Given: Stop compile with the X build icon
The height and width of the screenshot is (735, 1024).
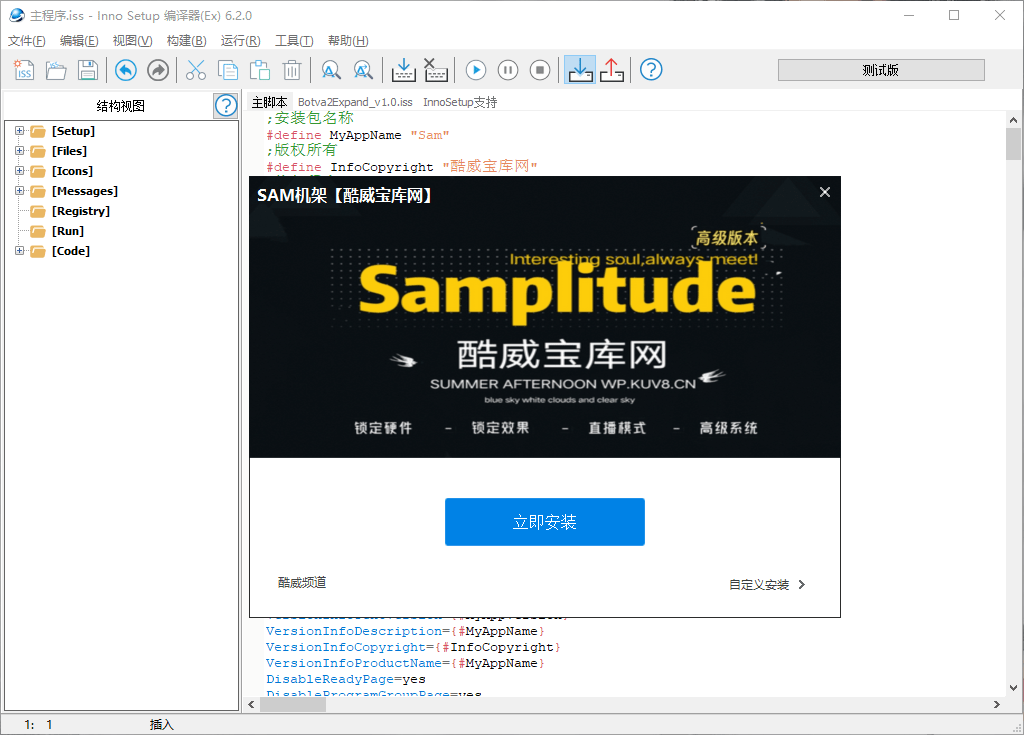Looking at the screenshot, I should (x=436, y=70).
